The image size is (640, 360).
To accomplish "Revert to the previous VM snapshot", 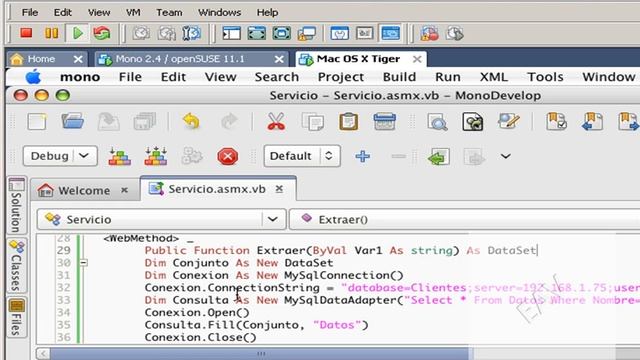I will coord(166,33).
